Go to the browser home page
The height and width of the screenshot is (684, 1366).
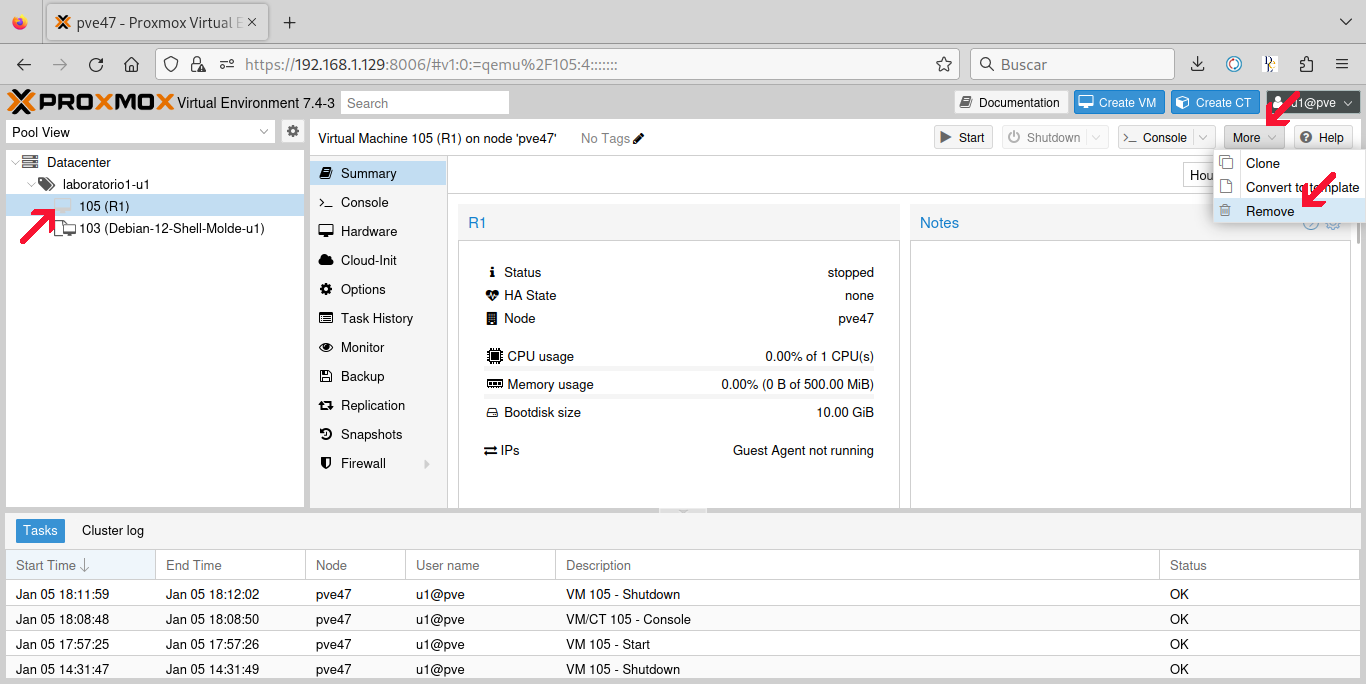coord(131,64)
